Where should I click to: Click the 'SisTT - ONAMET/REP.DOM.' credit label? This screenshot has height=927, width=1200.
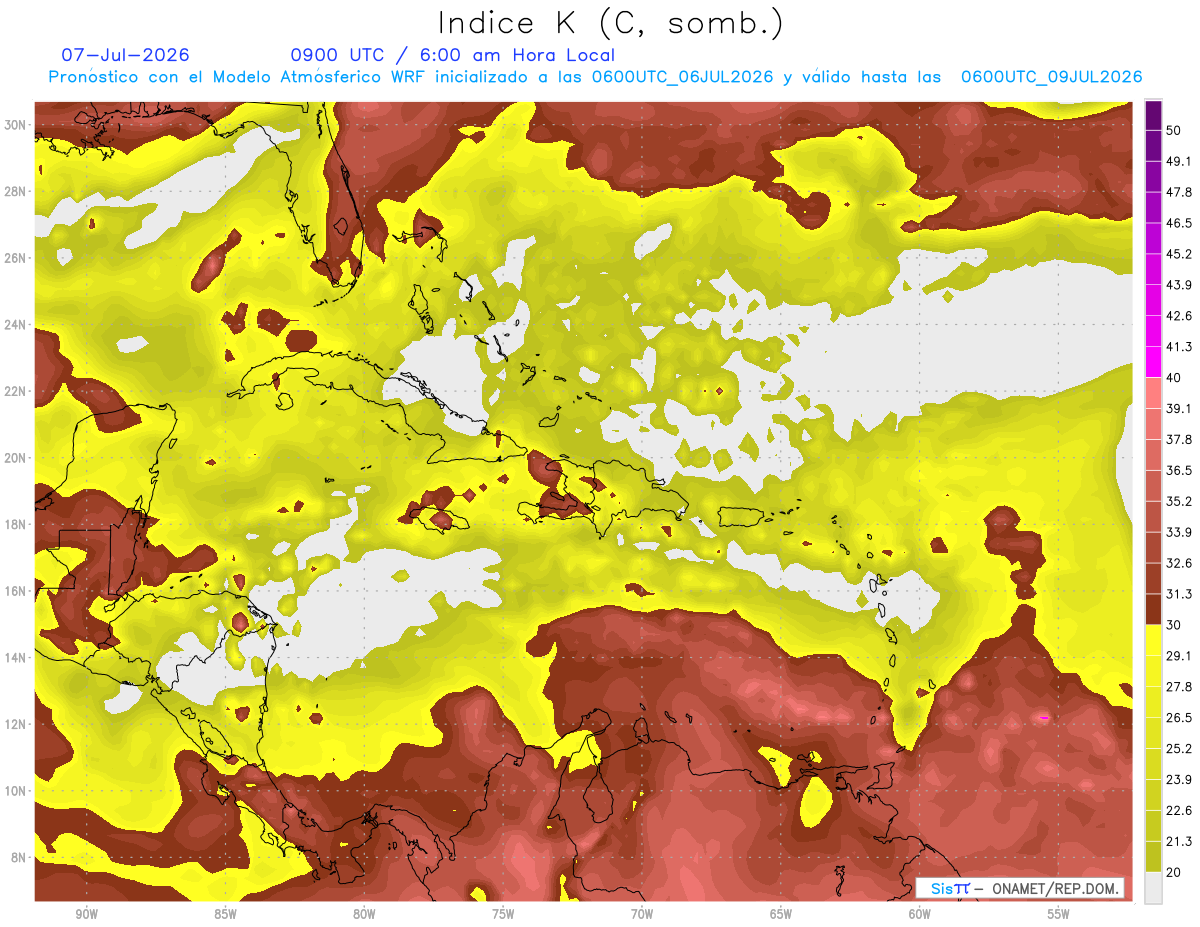coord(1020,888)
